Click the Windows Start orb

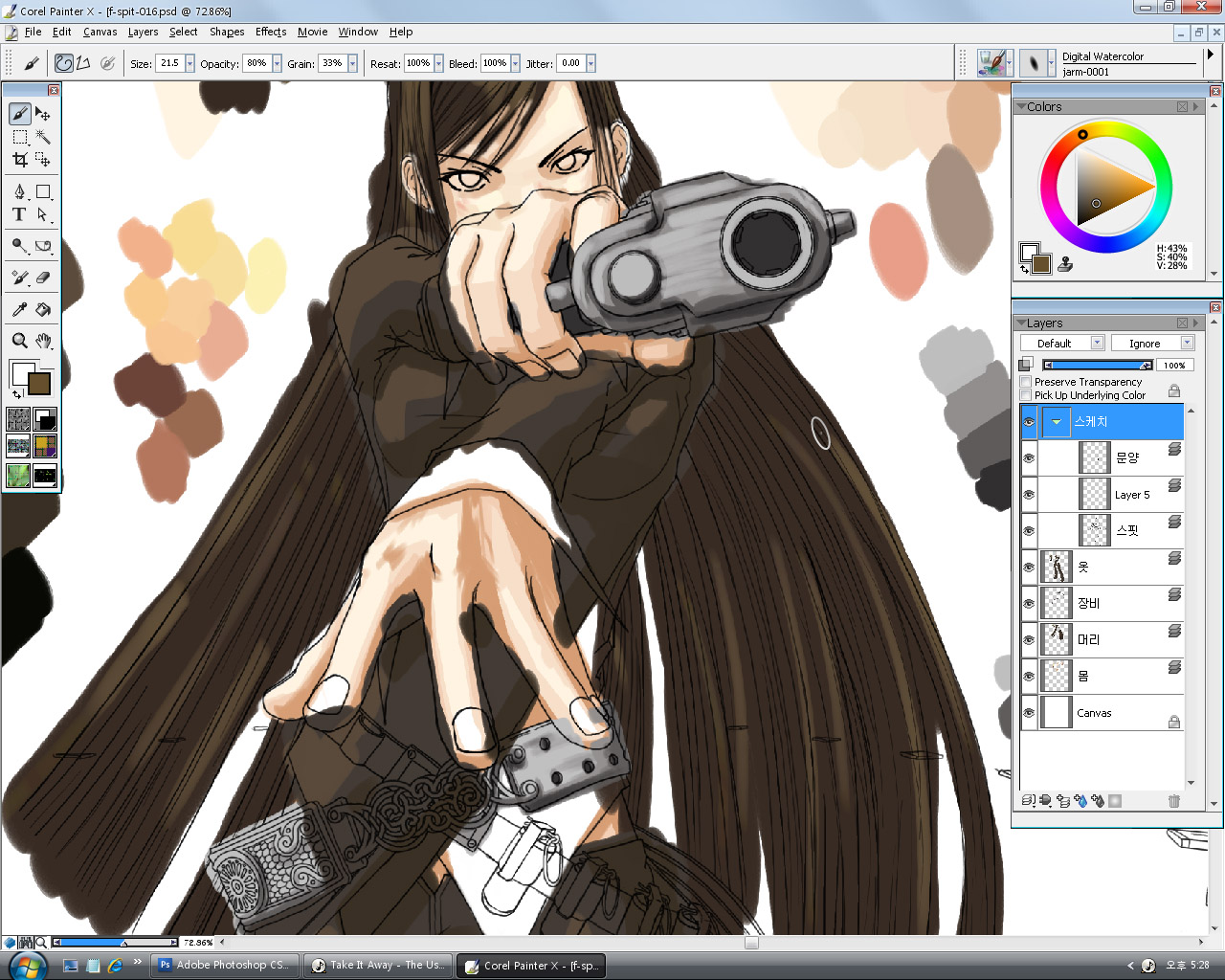coord(28,965)
